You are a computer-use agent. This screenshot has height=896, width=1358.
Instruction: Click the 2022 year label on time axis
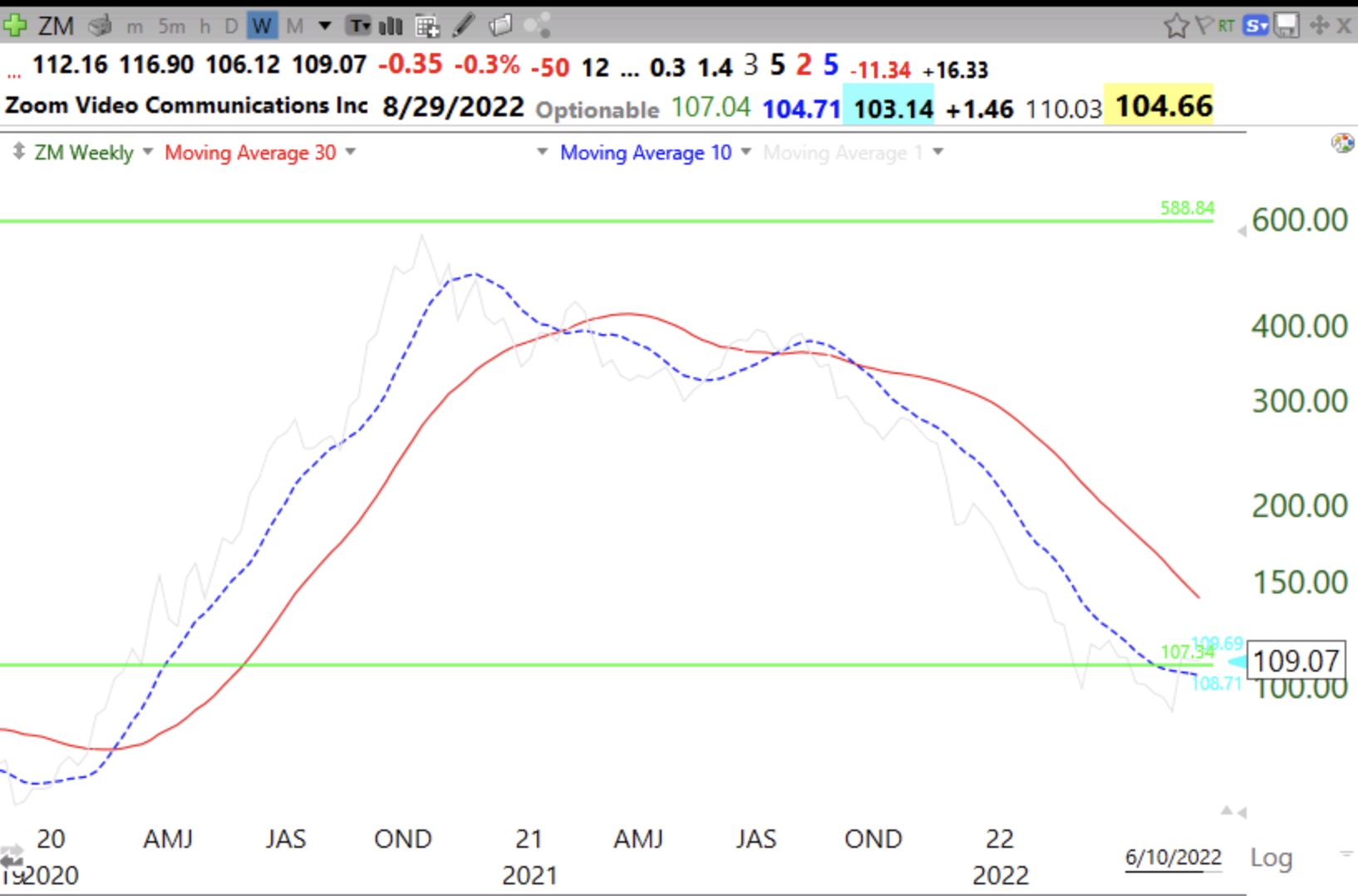[x=1001, y=875]
